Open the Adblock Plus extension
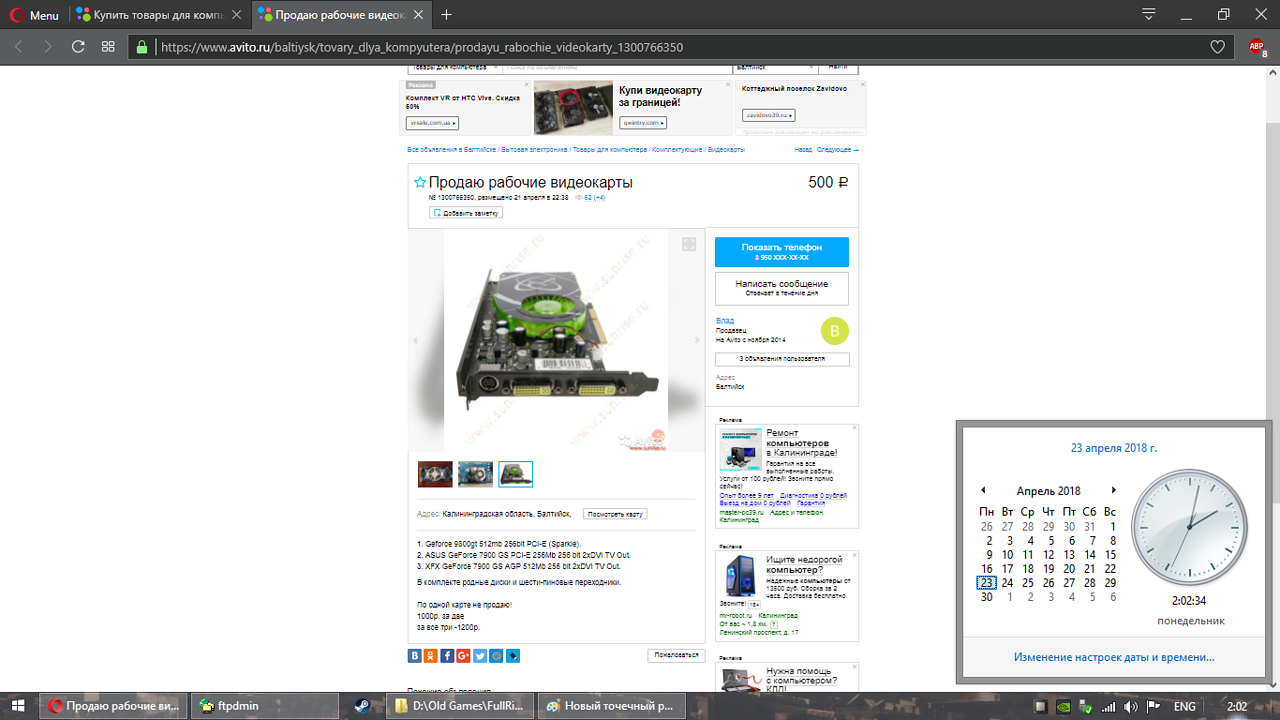 1257,47
